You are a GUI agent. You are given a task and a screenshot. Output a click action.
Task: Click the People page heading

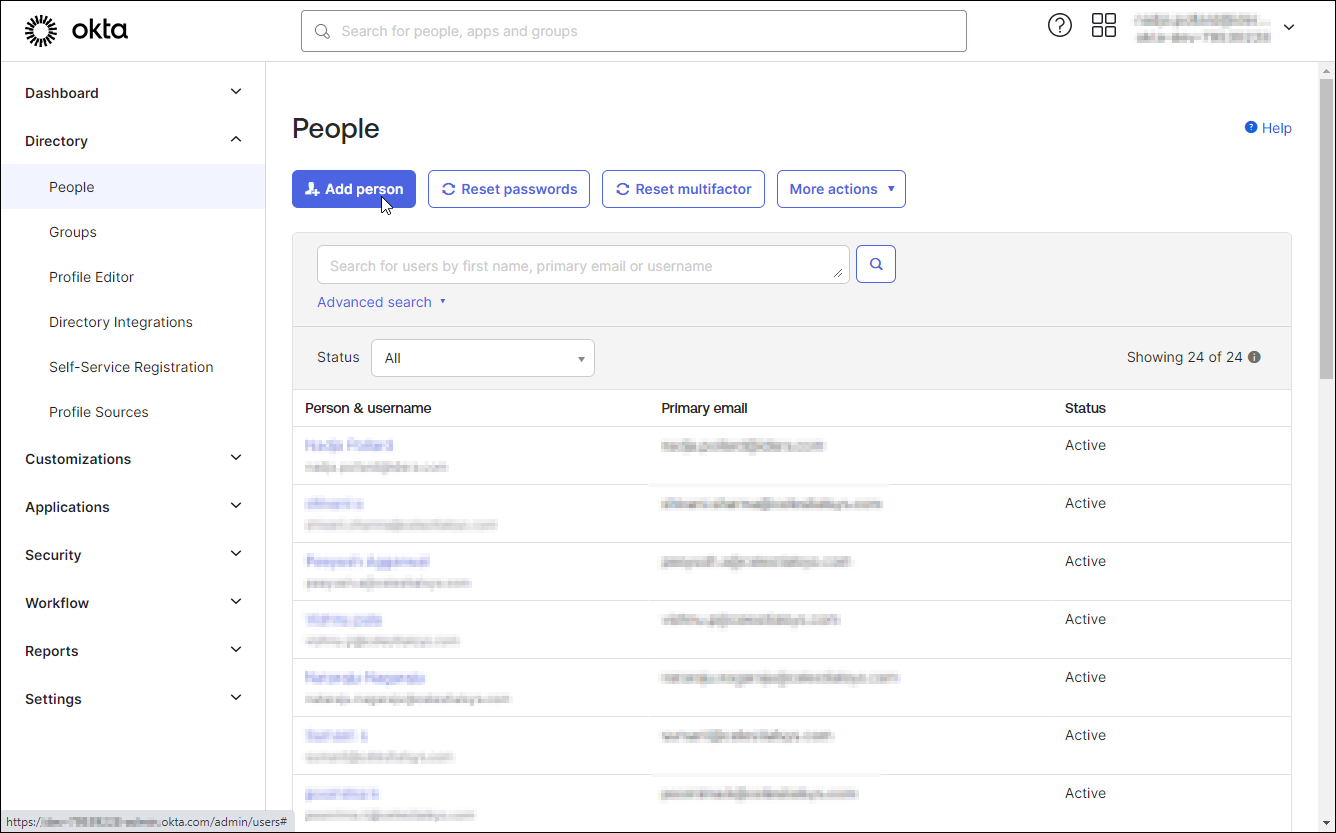pyautogui.click(x=336, y=128)
